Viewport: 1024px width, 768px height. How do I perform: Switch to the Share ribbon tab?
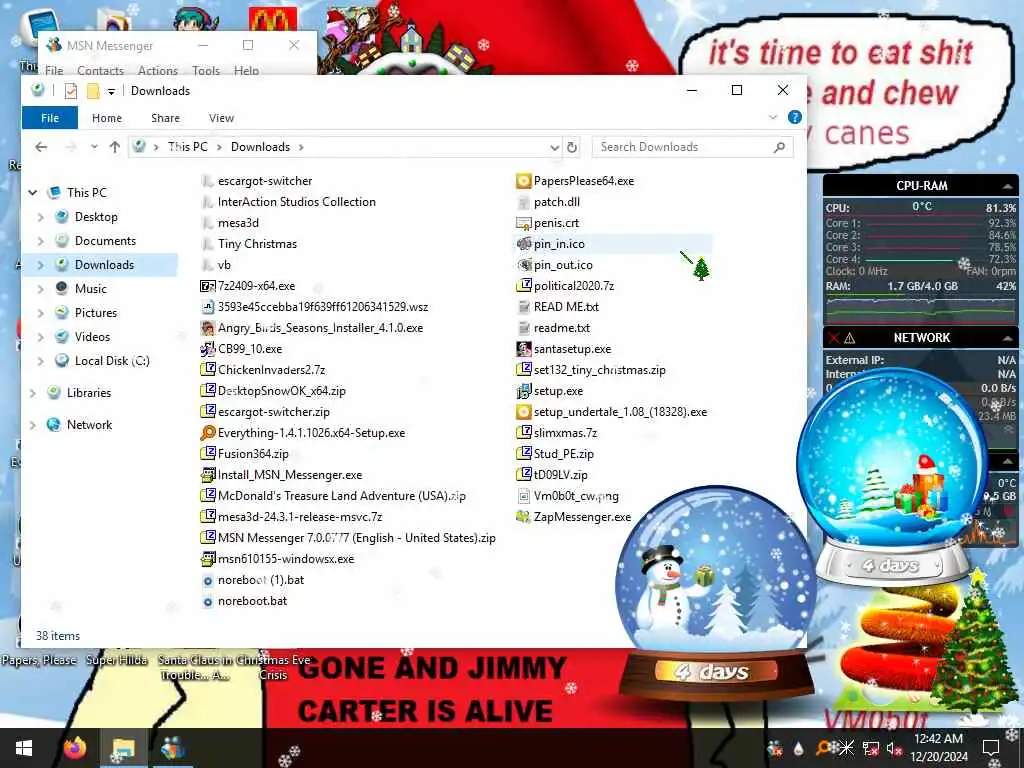165,118
